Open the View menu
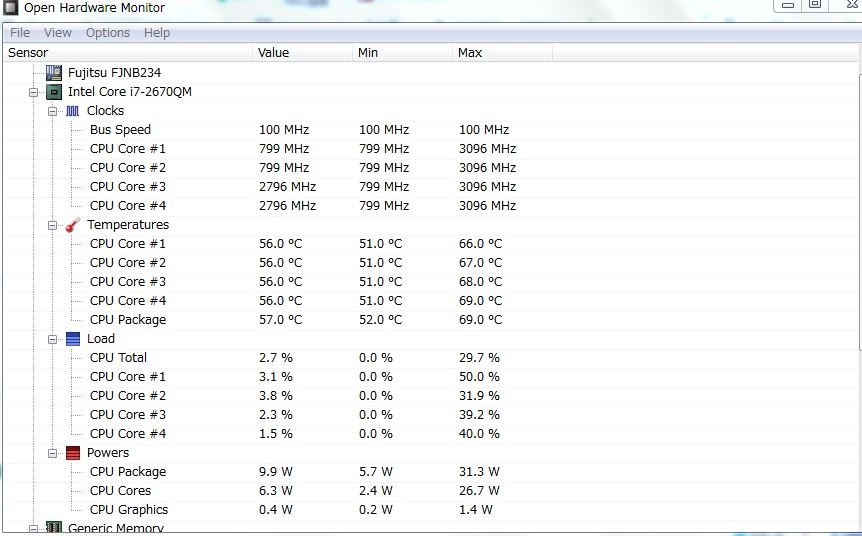862x536 pixels. (x=58, y=33)
